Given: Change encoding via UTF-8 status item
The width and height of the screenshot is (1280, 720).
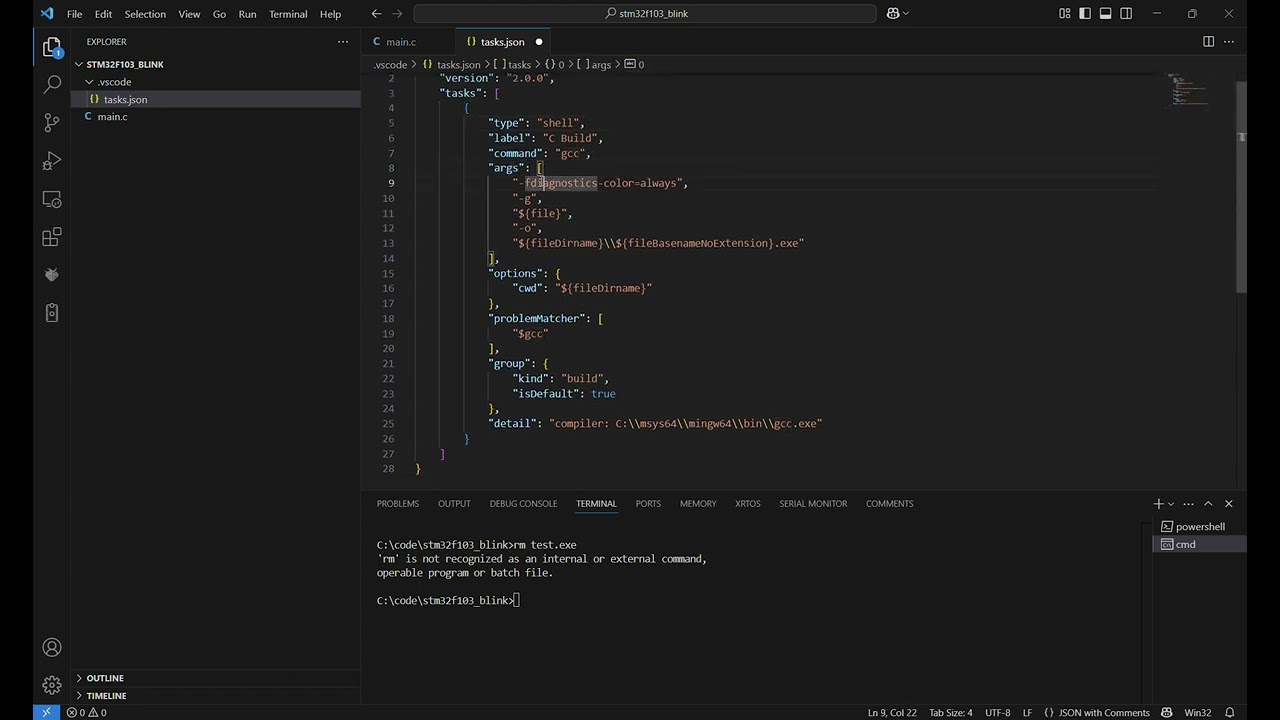Looking at the screenshot, I should (x=997, y=712).
